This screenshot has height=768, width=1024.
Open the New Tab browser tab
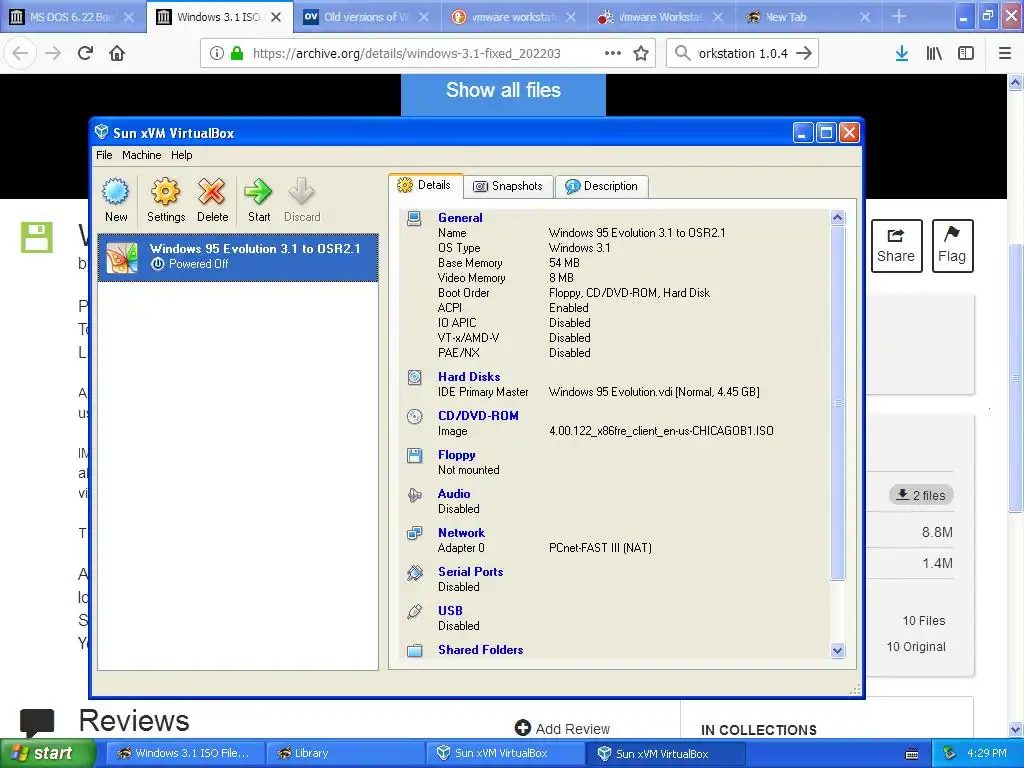[807, 17]
